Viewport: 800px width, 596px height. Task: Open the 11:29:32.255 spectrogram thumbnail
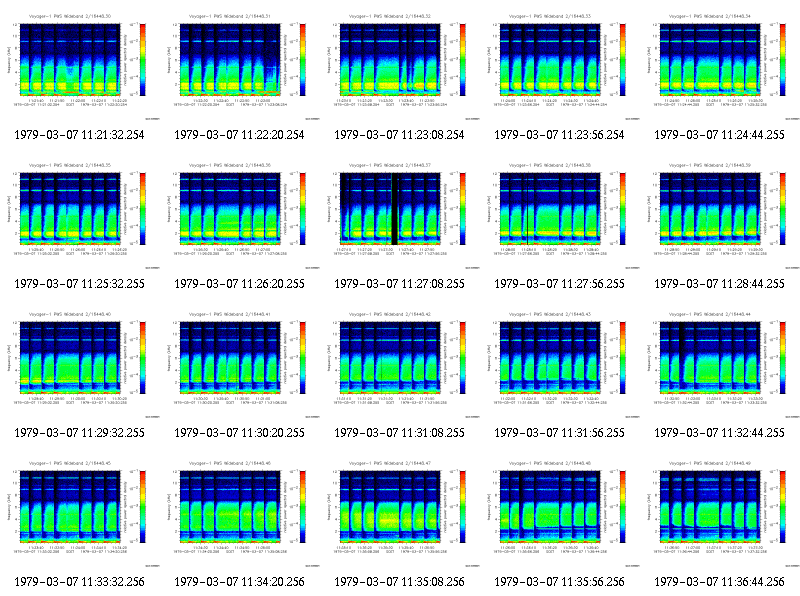[80, 364]
